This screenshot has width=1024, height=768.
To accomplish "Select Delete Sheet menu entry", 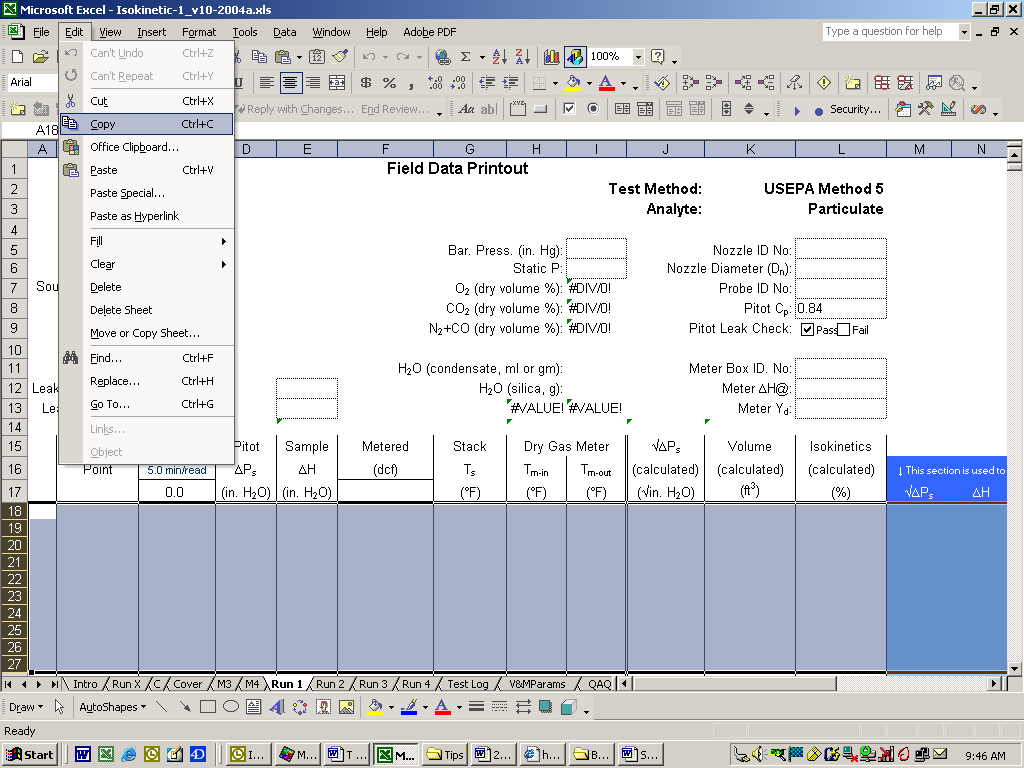I will 146,310.
